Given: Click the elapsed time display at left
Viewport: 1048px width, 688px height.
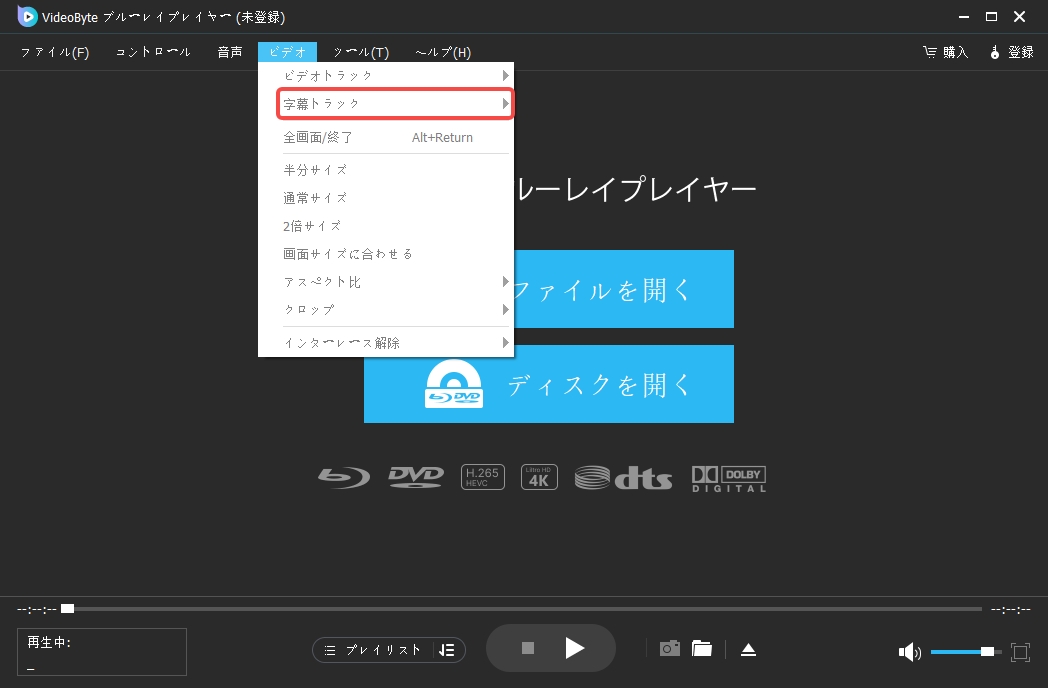Looking at the screenshot, I should (x=37, y=609).
